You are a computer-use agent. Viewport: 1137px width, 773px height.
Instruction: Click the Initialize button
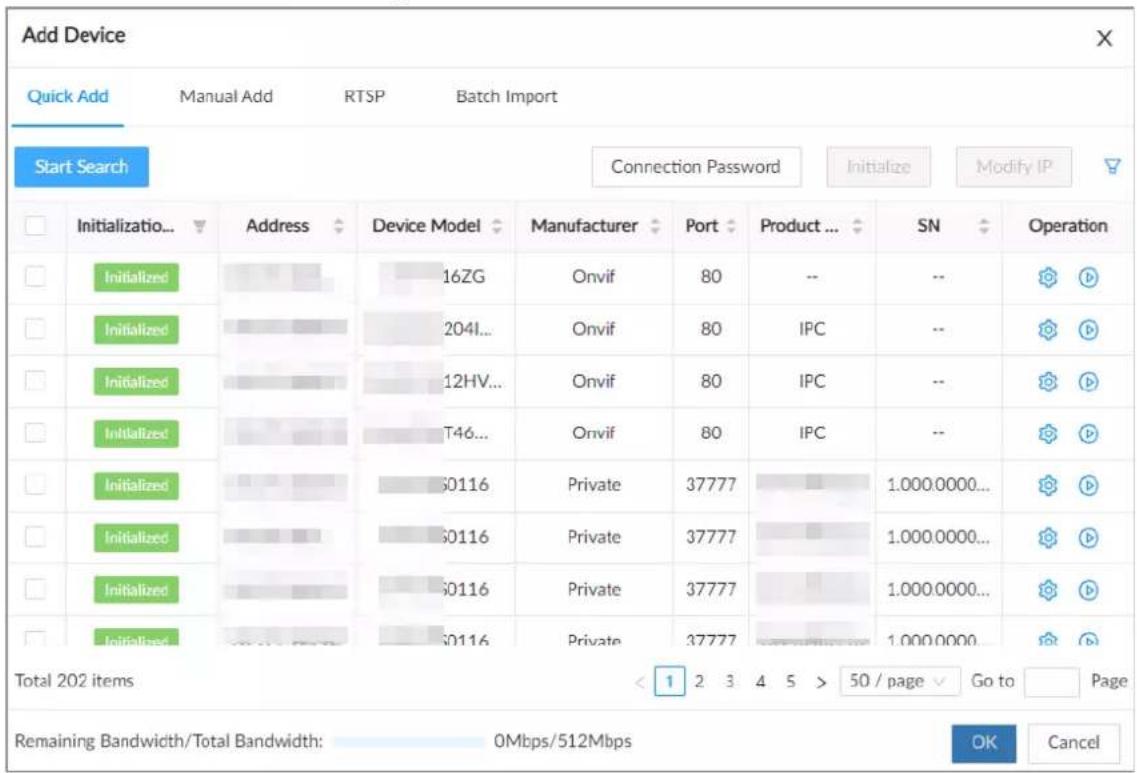[878, 167]
